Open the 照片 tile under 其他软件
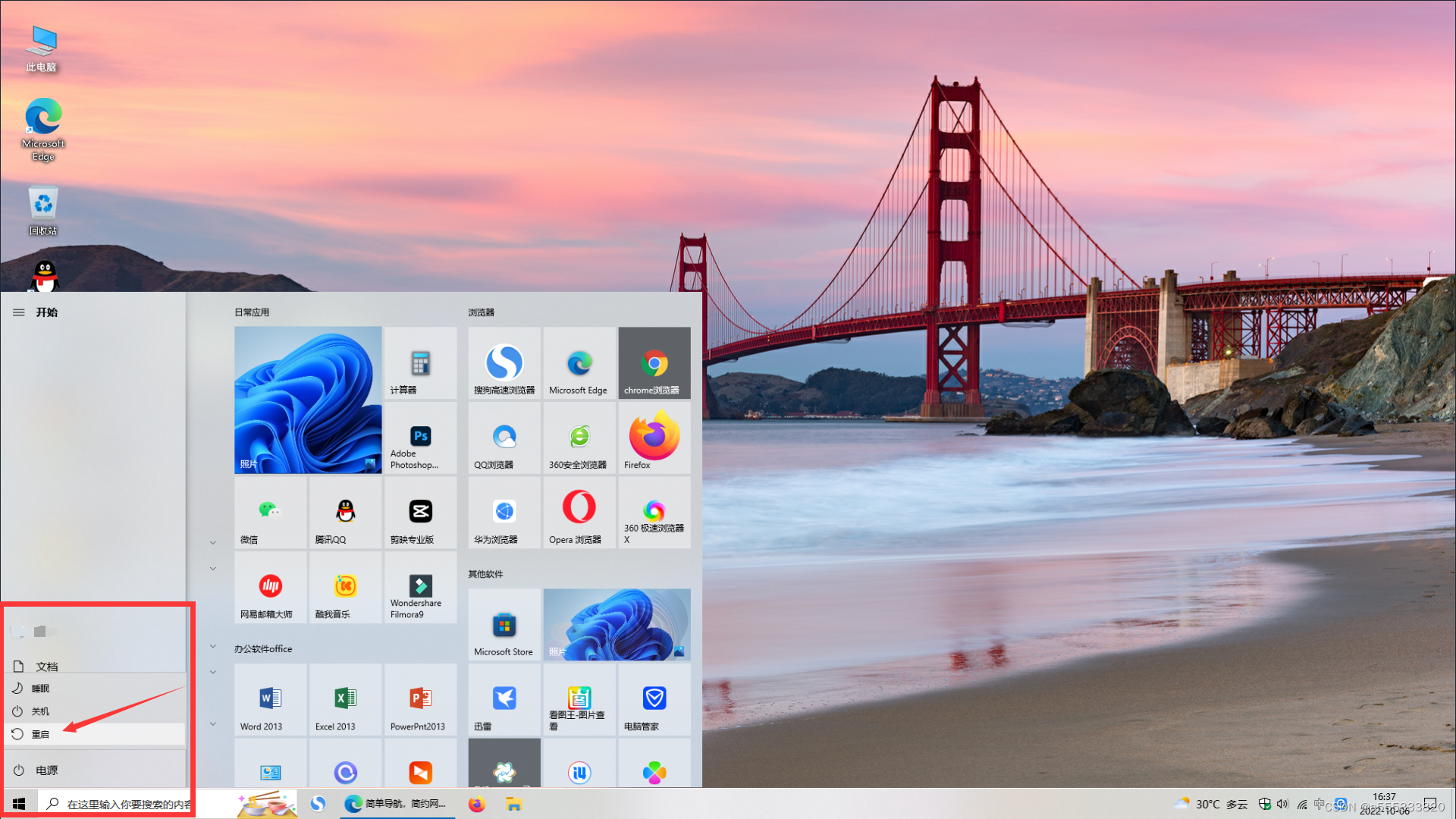 tap(617, 624)
